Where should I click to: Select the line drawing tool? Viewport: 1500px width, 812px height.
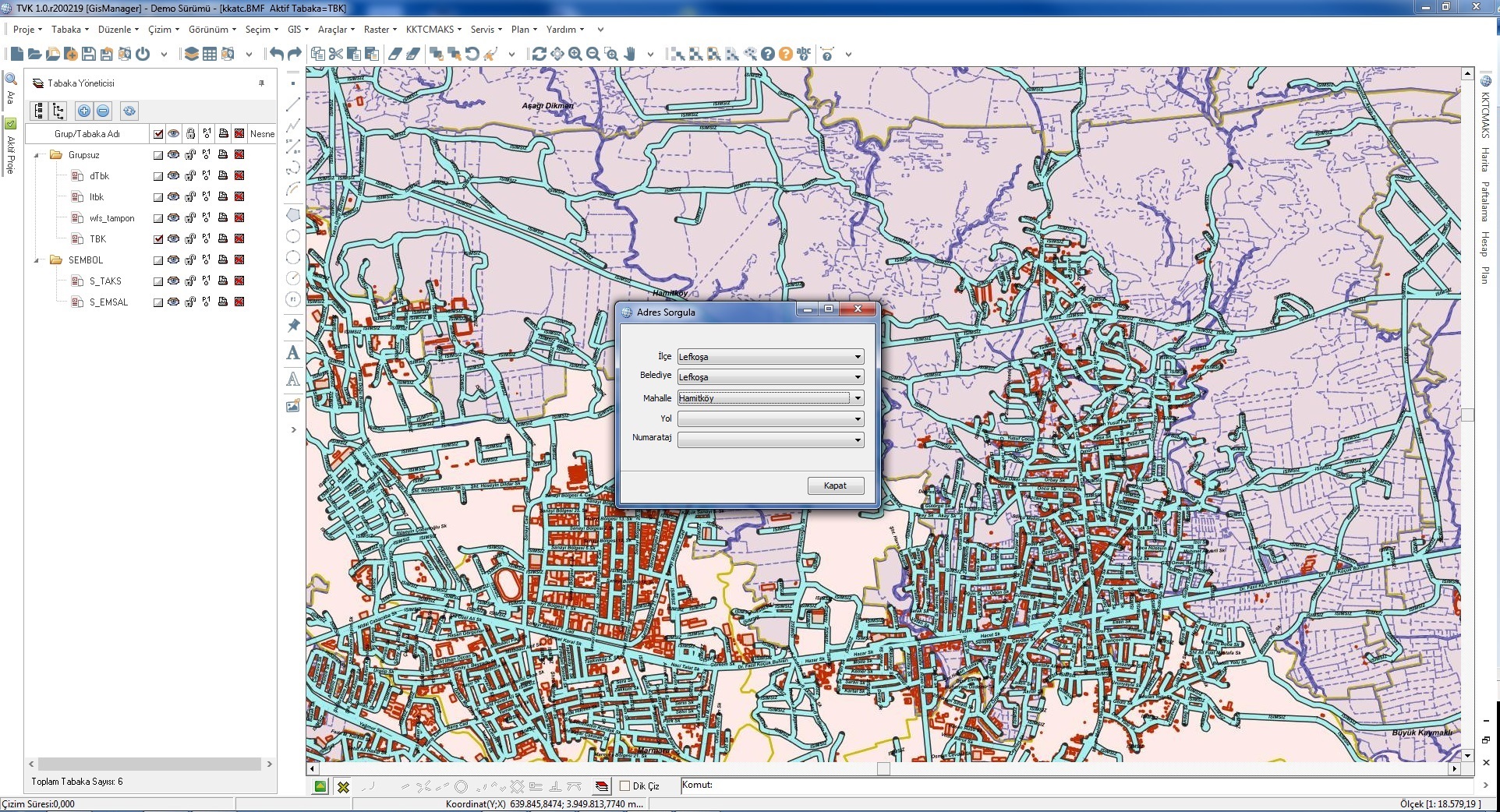(x=293, y=104)
